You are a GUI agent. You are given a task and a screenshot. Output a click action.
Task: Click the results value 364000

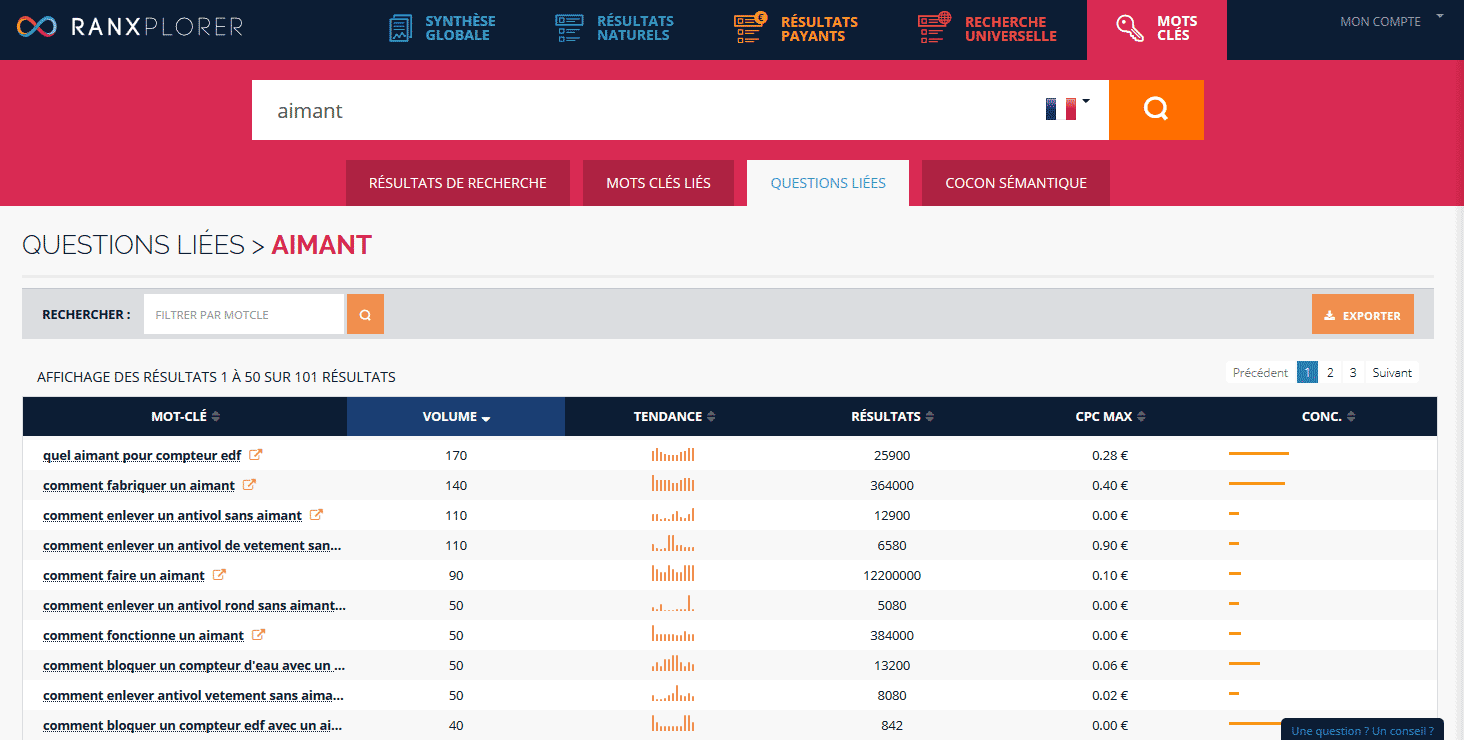tap(892, 485)
